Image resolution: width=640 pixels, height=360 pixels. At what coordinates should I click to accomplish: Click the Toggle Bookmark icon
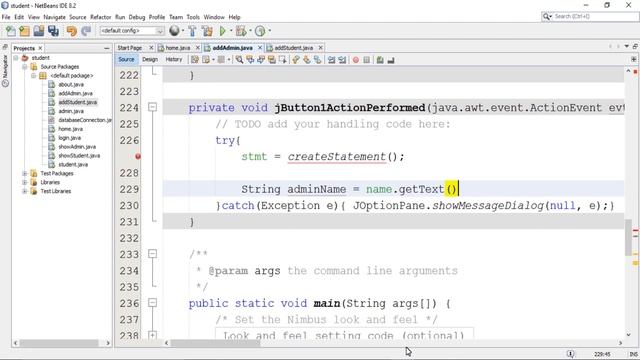(317, 60)
